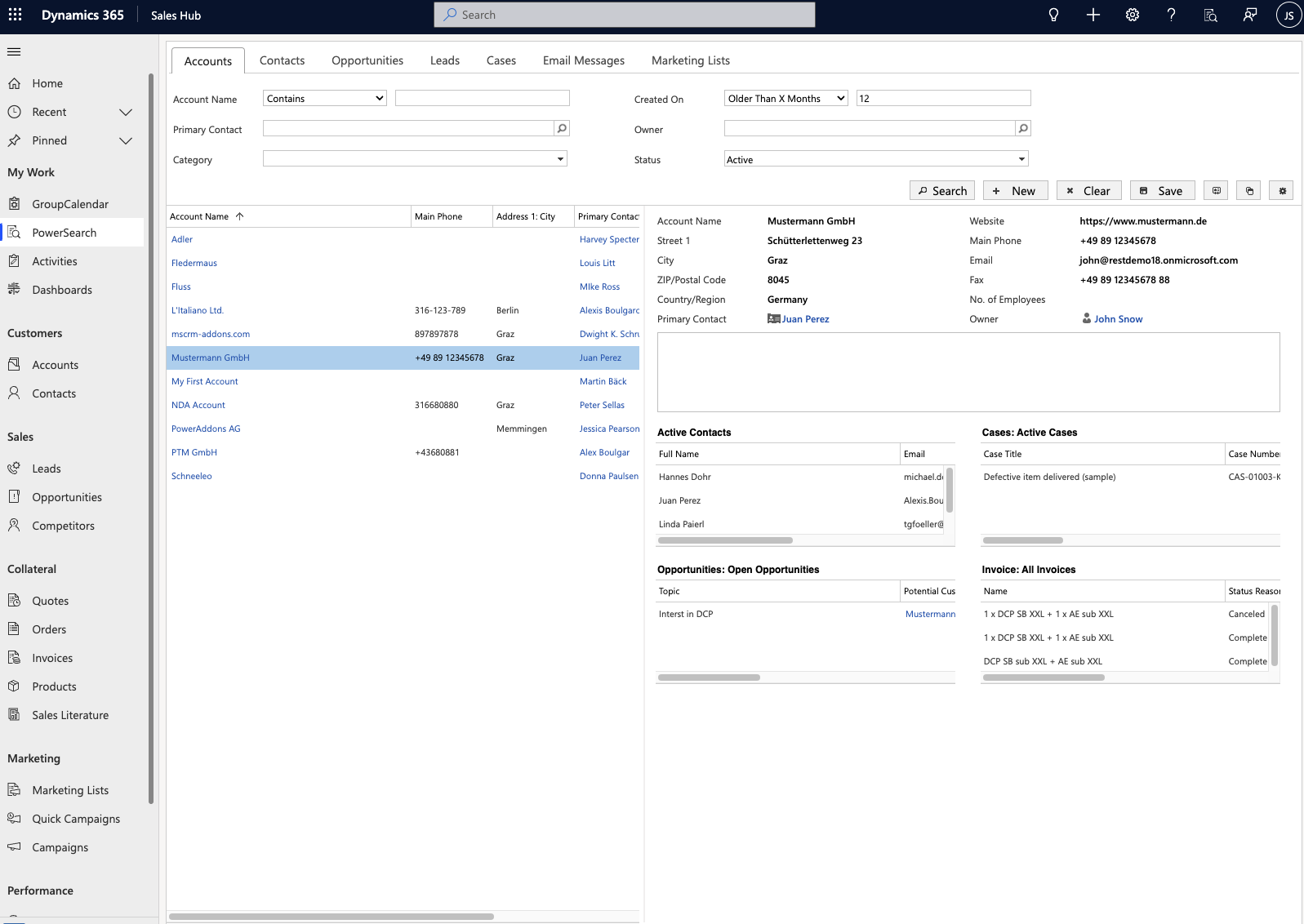
Task: Click the global Search box
Action: (625, 15)
